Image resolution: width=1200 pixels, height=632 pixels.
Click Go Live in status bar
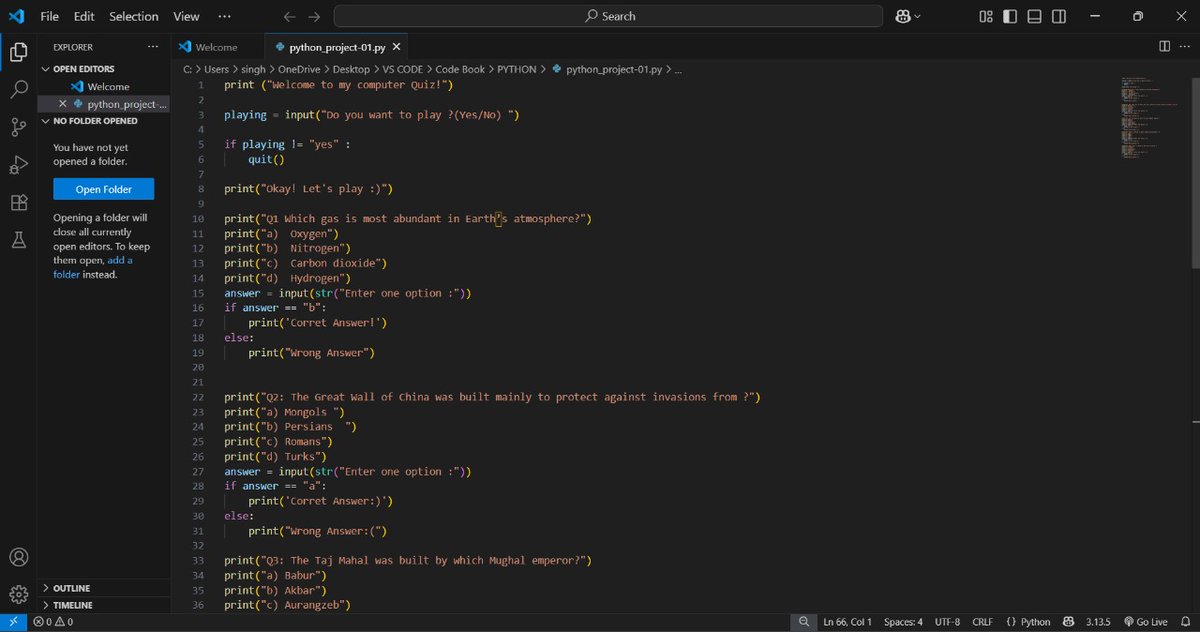[x=1146, y=622]
